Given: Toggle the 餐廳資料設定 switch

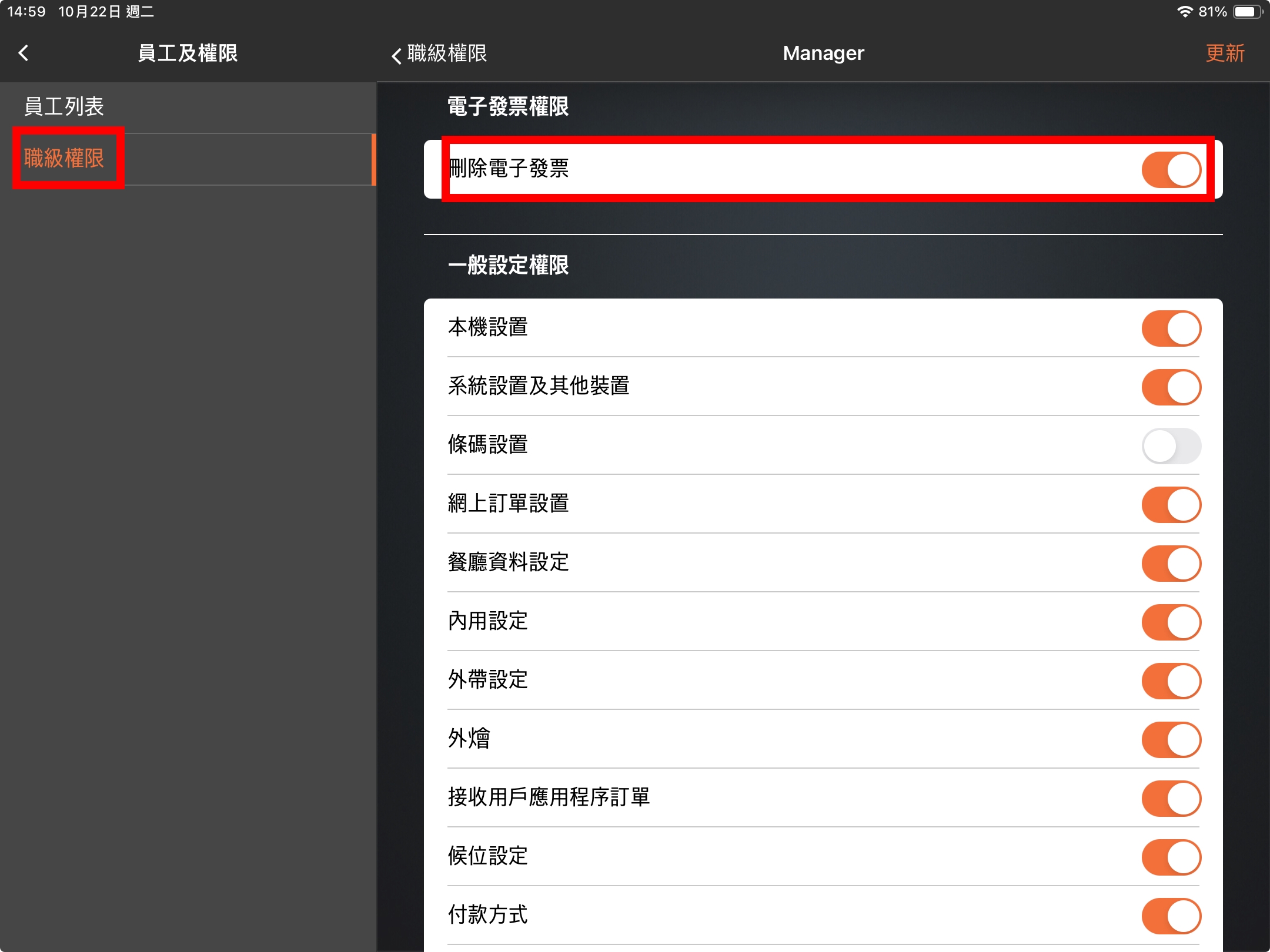Looking at the screenshot, I should [x=1171, y=563].
